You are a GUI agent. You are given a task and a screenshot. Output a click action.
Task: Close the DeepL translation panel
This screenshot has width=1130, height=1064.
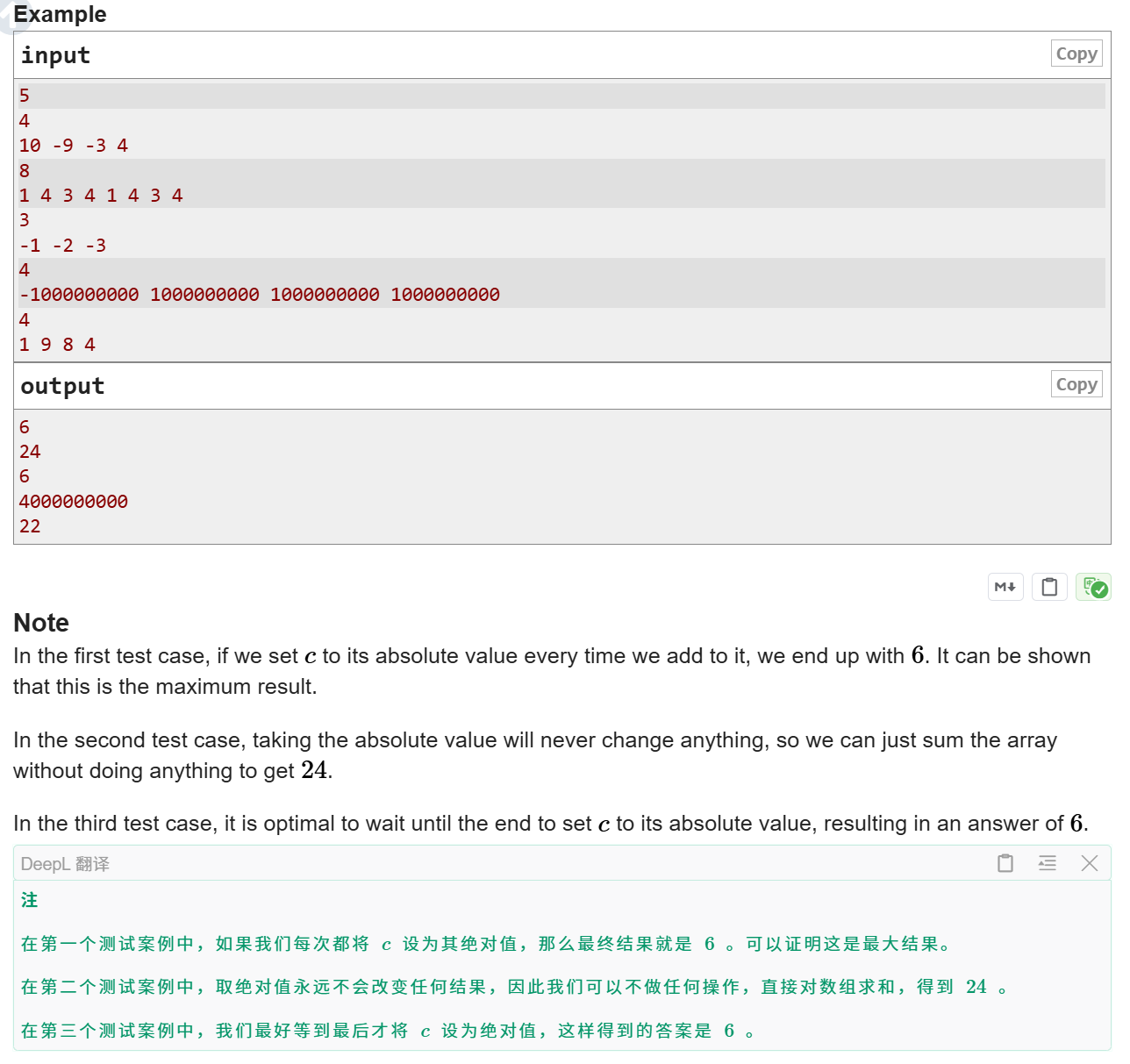pos(1090,863)
